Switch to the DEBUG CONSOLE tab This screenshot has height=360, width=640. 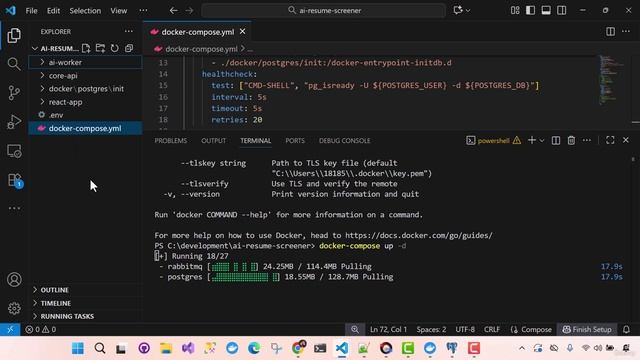tap(344, 140)
